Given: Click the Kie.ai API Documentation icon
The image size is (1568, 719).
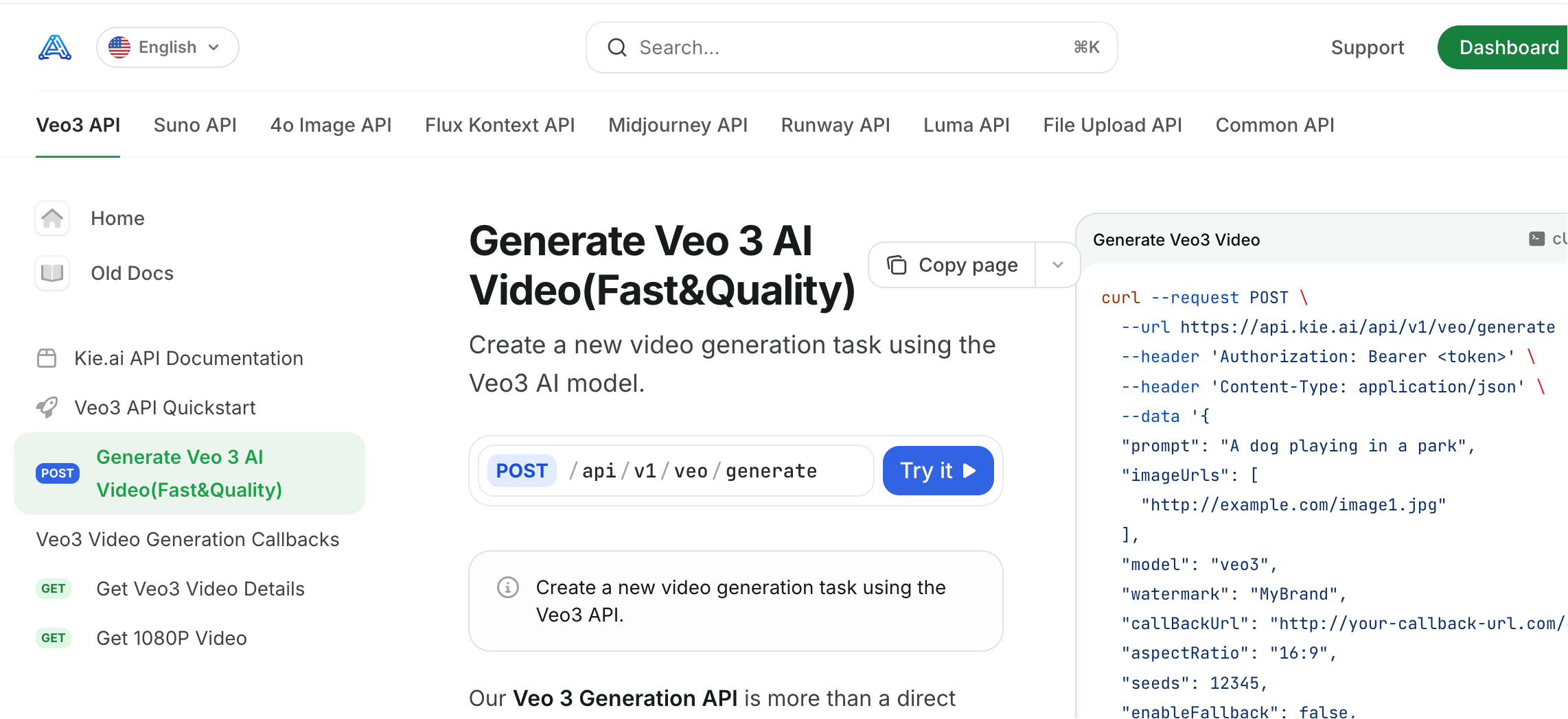Looking at the screenshot, I should (x=47, y=358).
